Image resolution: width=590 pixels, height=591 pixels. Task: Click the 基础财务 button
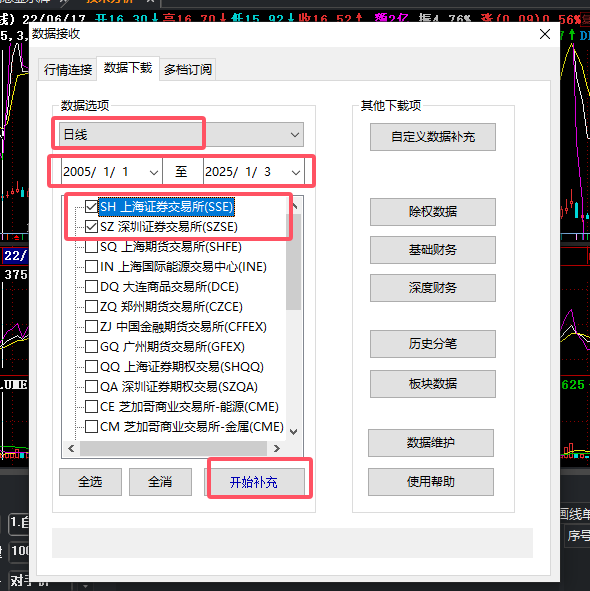pos(433,250)
